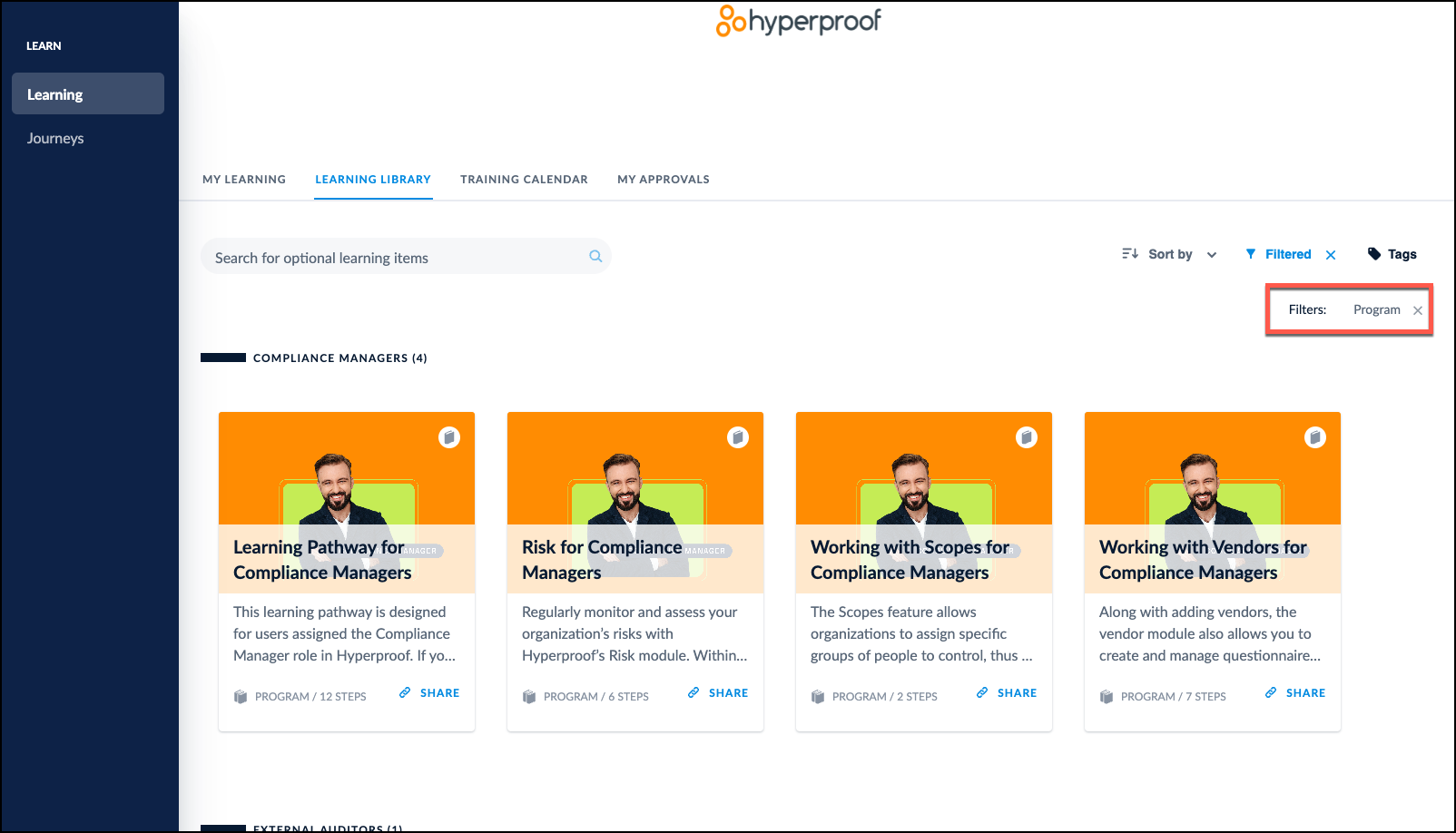The height and width of the screenshot is (833, 1456).
Task: Open Working with Scopes for Compliance Managers title
Action: click(910, 560)
